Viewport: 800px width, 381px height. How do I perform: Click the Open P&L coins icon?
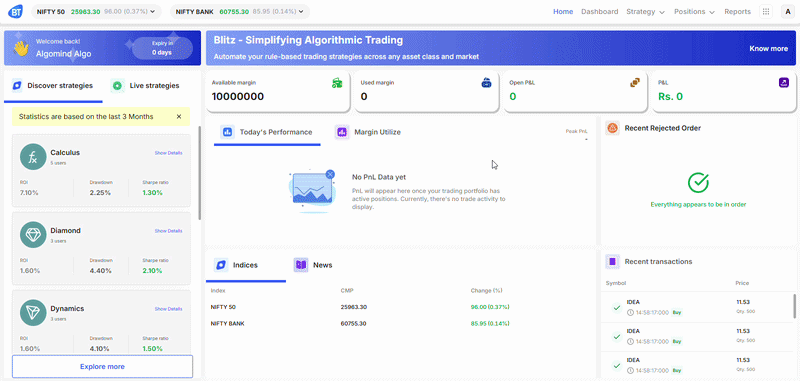(635, 82)
